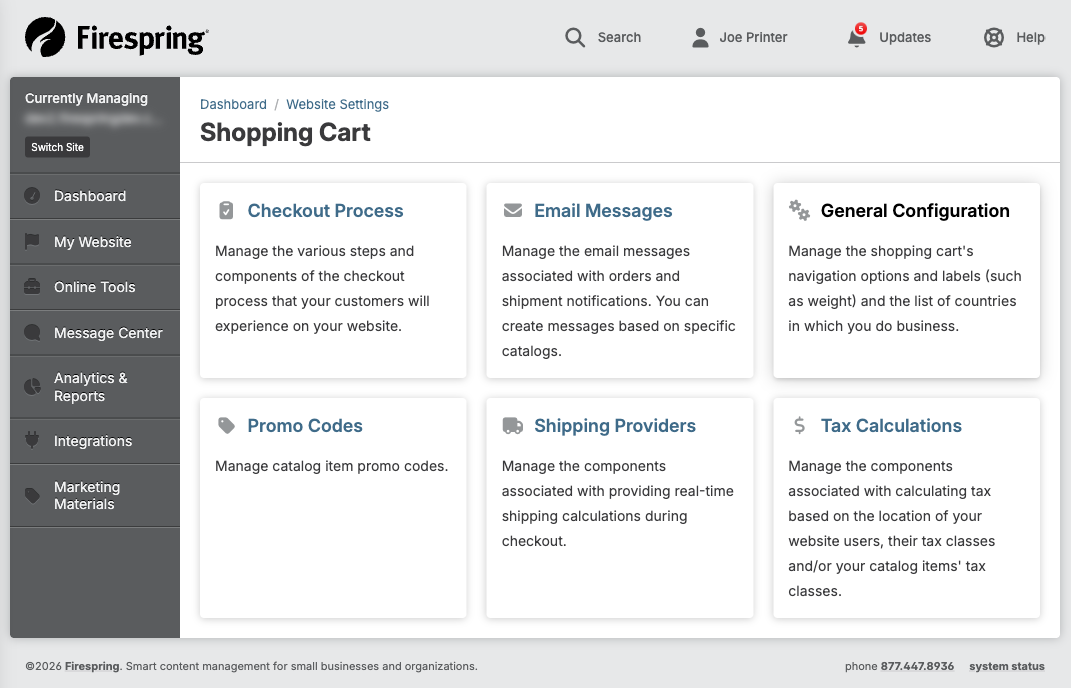Click the Email Messages envelope icon
The height and width of the screenshot is (688, 1071).
click(513, 210)
